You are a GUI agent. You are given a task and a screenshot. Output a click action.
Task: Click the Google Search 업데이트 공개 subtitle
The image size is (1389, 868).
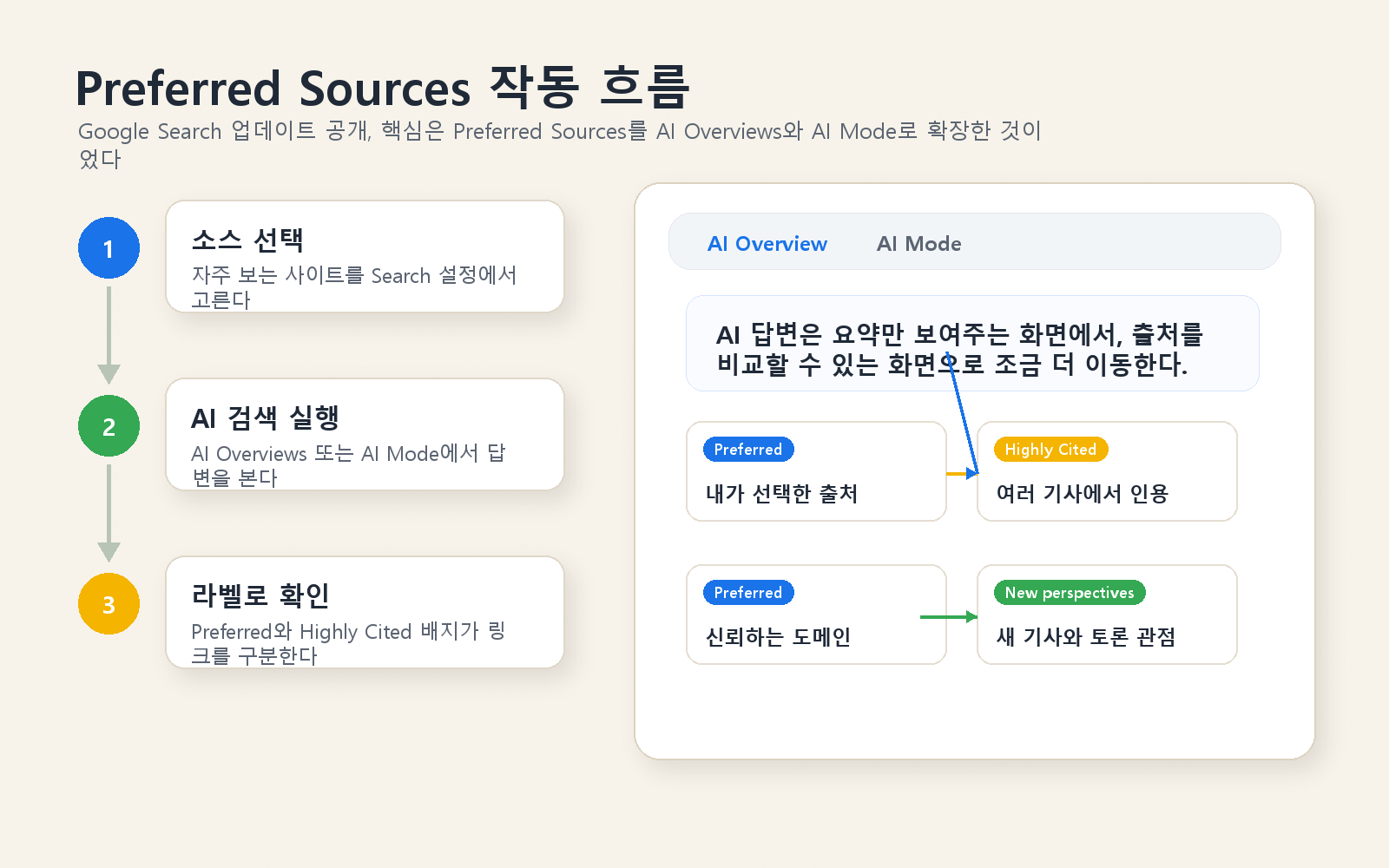tap(560, 144)
